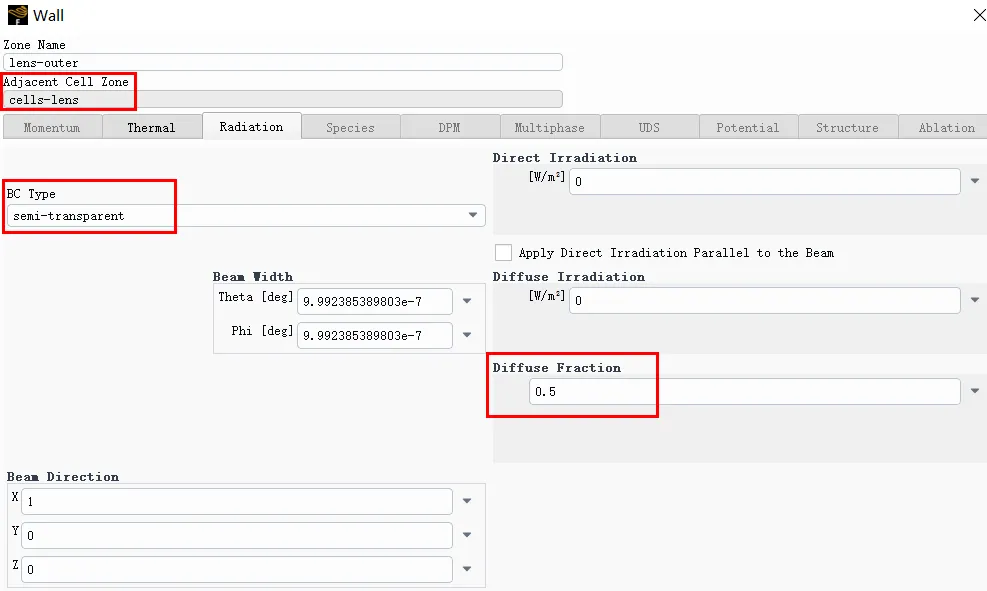Expand the Beam Direction Z dropdown arrow
Viewport: 987px width, 591px height.
[467, 569]
